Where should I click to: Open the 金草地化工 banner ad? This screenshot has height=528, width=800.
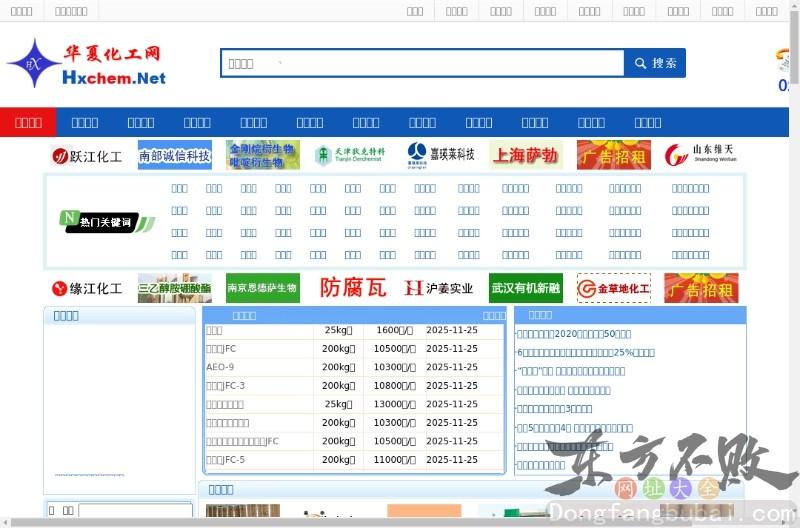(x=614, y=288)
